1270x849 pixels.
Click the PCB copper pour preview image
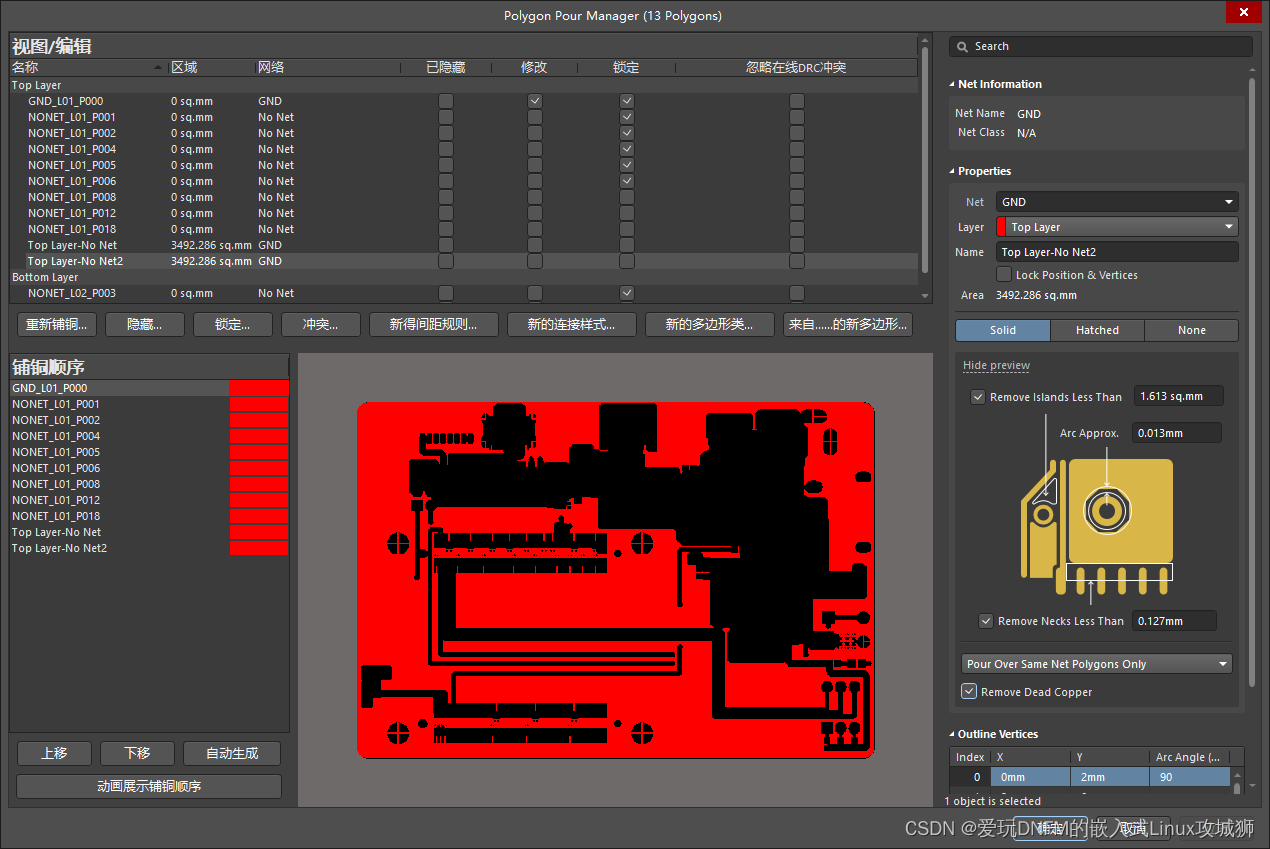[615, 580]
